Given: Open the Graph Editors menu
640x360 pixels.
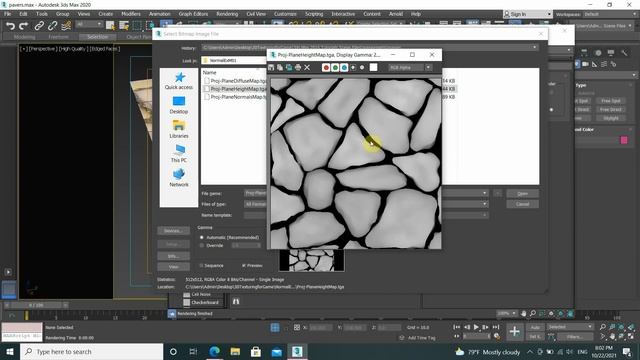Looking at the screenshot, I should click(193, 14).
